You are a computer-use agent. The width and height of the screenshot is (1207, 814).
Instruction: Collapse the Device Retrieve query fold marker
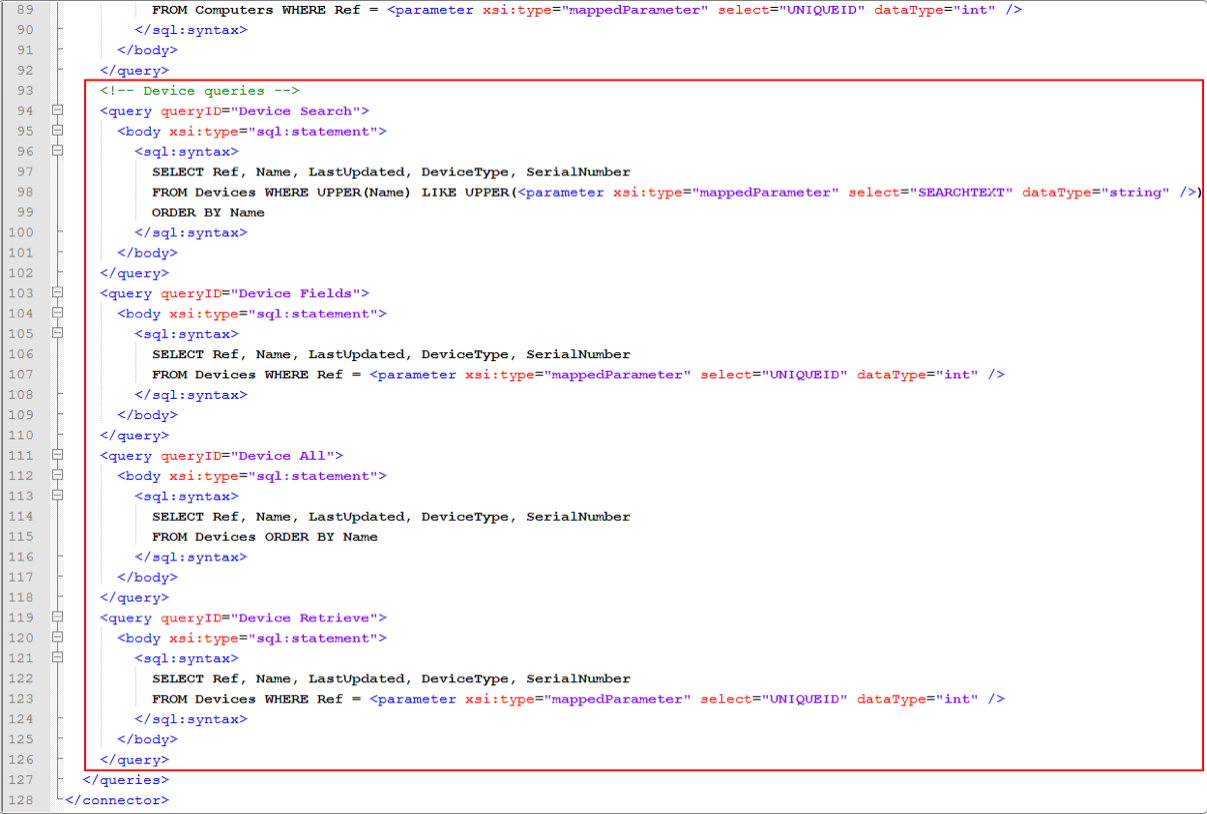point(58,618)
